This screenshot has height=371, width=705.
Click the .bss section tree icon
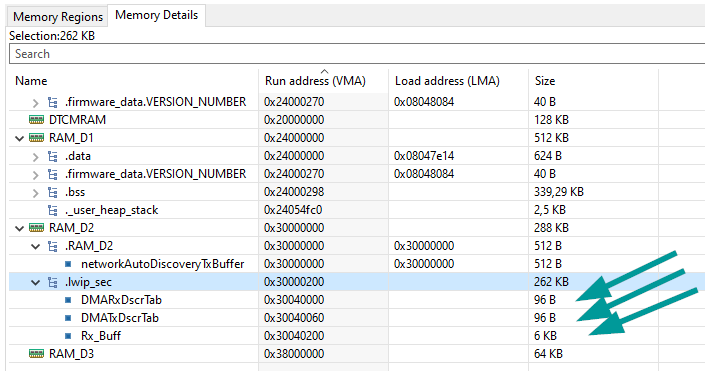[53, 192]
